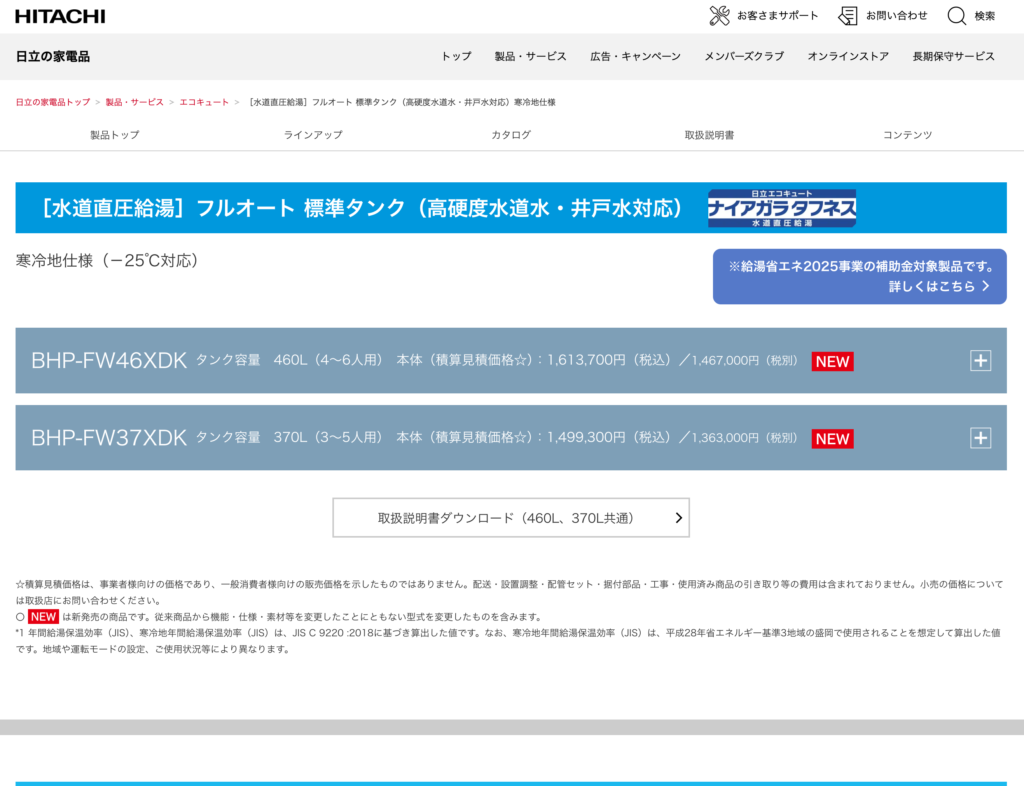Click the search magnifying glass icon

(x=957, y=16)
